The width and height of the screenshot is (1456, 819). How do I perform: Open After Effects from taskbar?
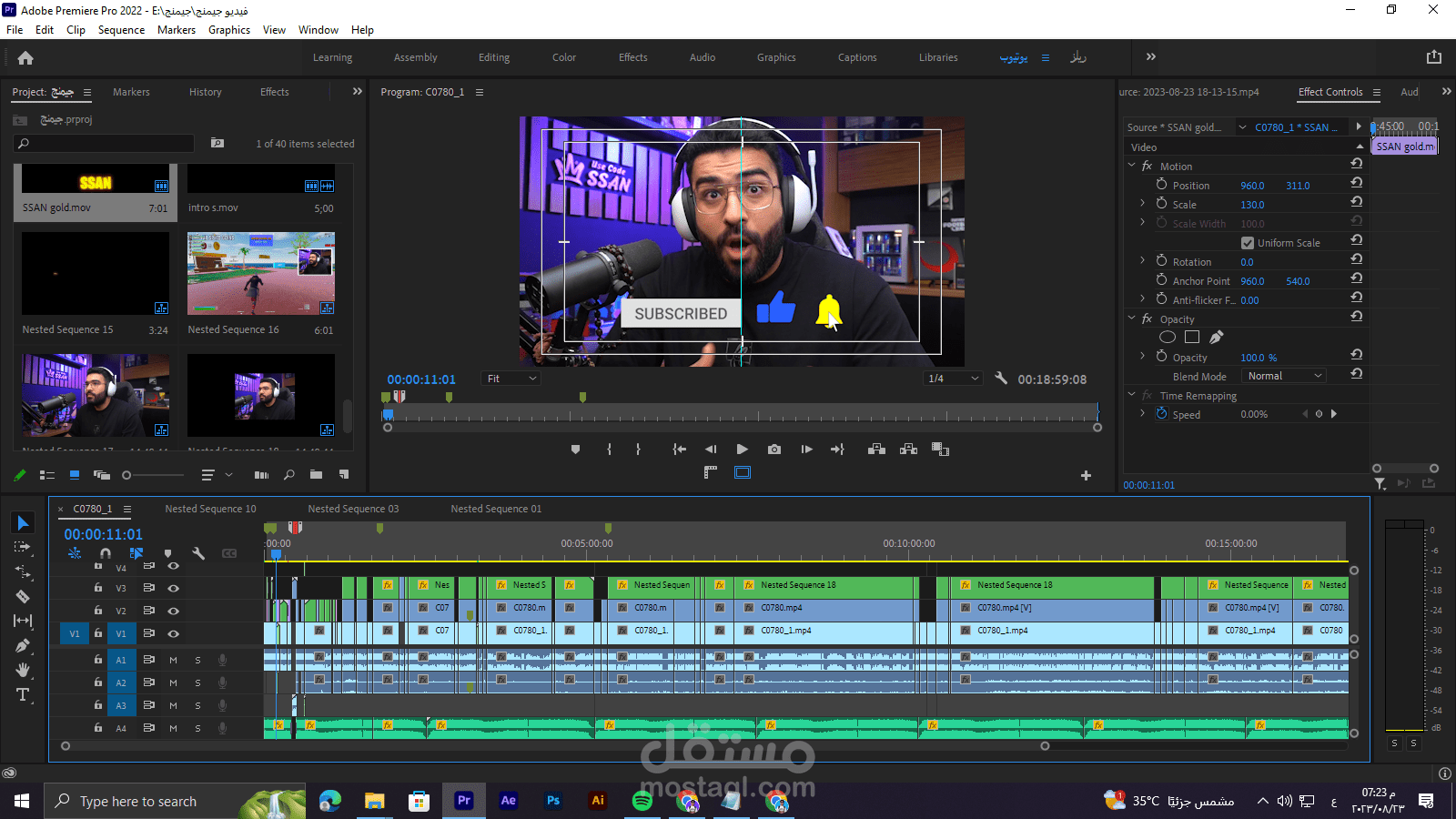(x=508, y=801)
